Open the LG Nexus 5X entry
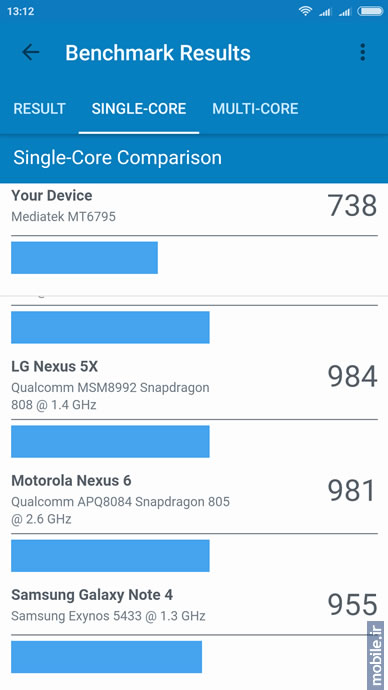The width and height of the screenshot is (388, 690). [x=194, y=385]
